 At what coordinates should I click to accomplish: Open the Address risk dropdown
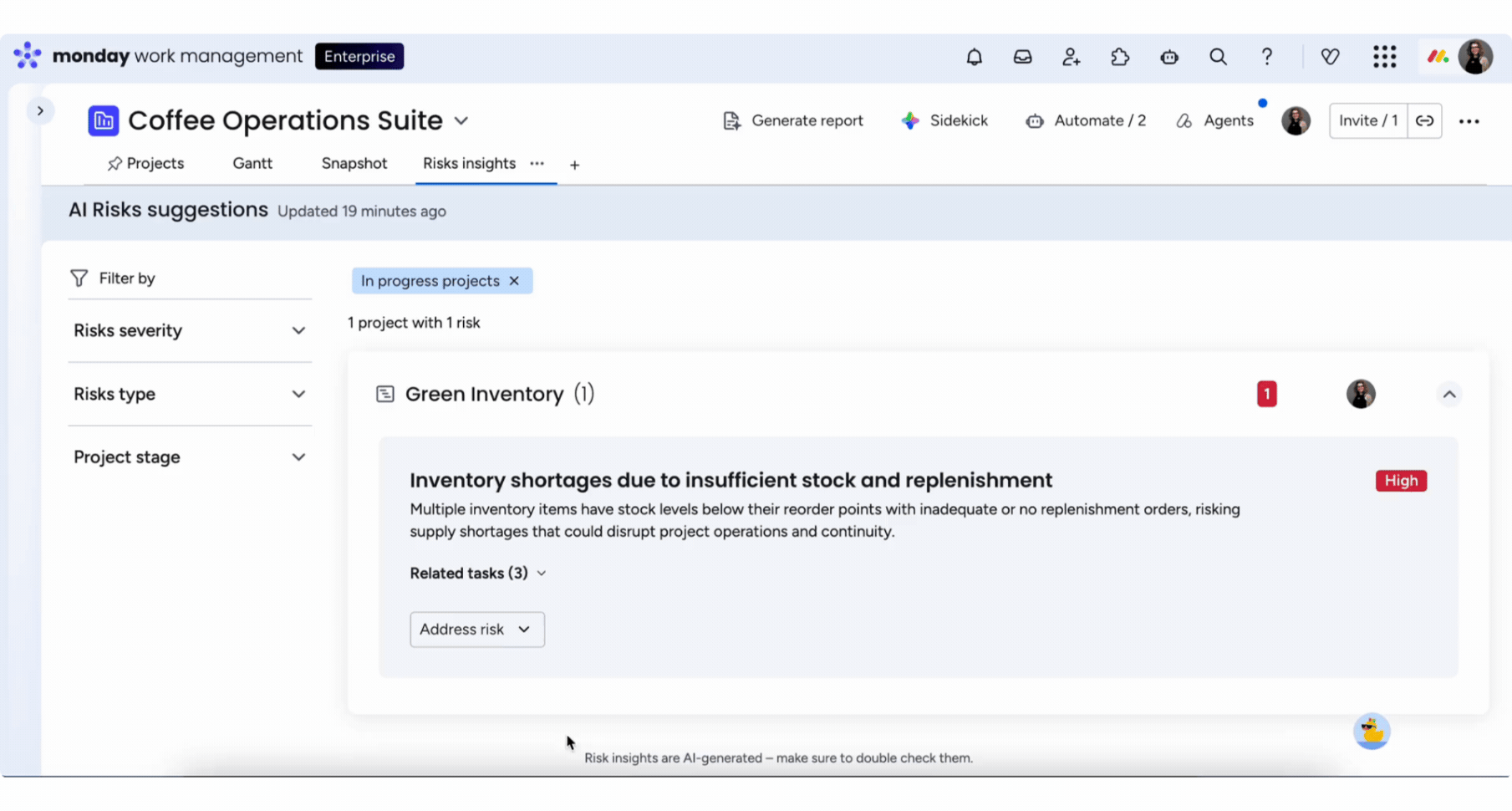click(x=477, y=630)
